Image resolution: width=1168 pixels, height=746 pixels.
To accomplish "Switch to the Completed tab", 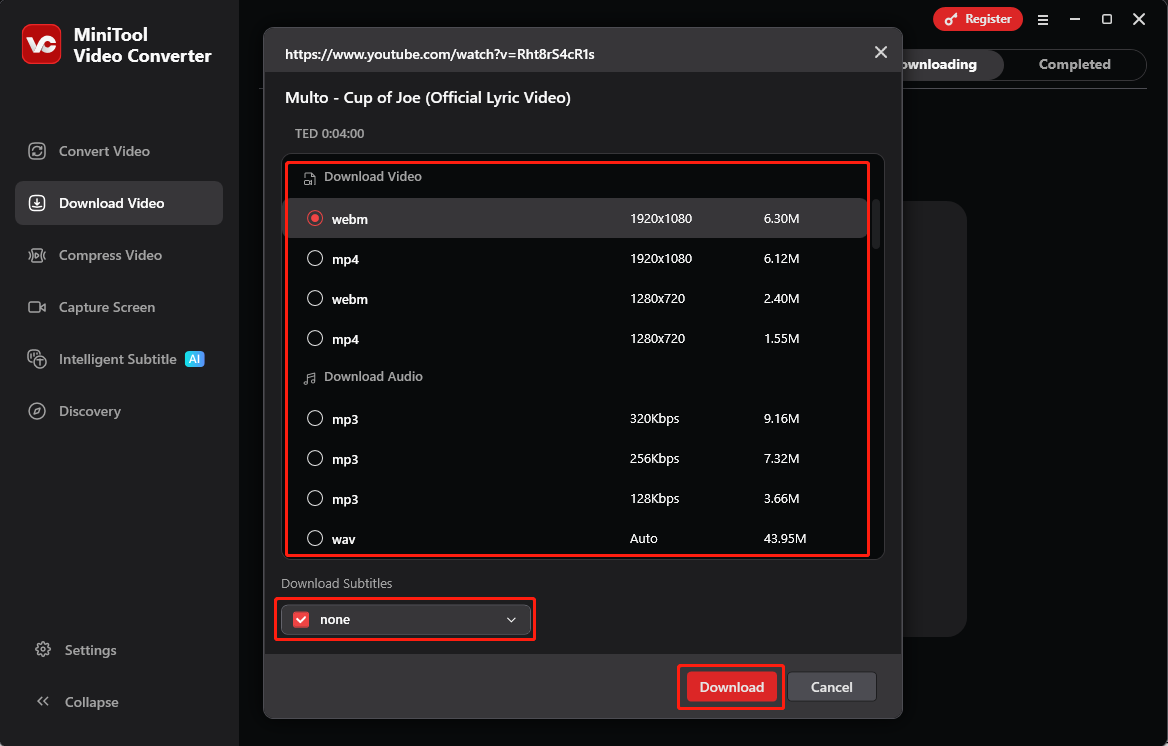I will tap(1074, 64).
